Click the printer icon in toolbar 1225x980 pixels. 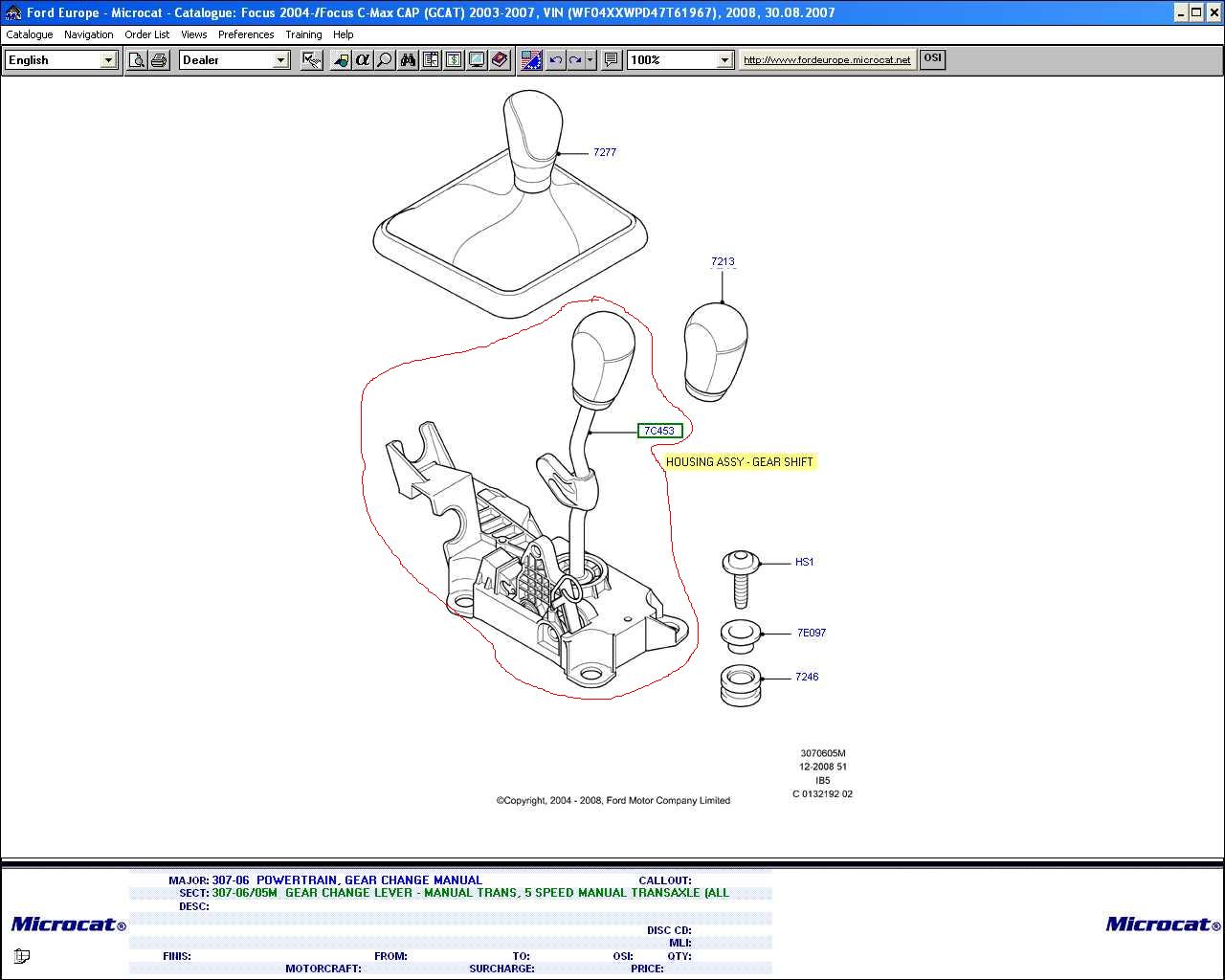pos(159,60)
